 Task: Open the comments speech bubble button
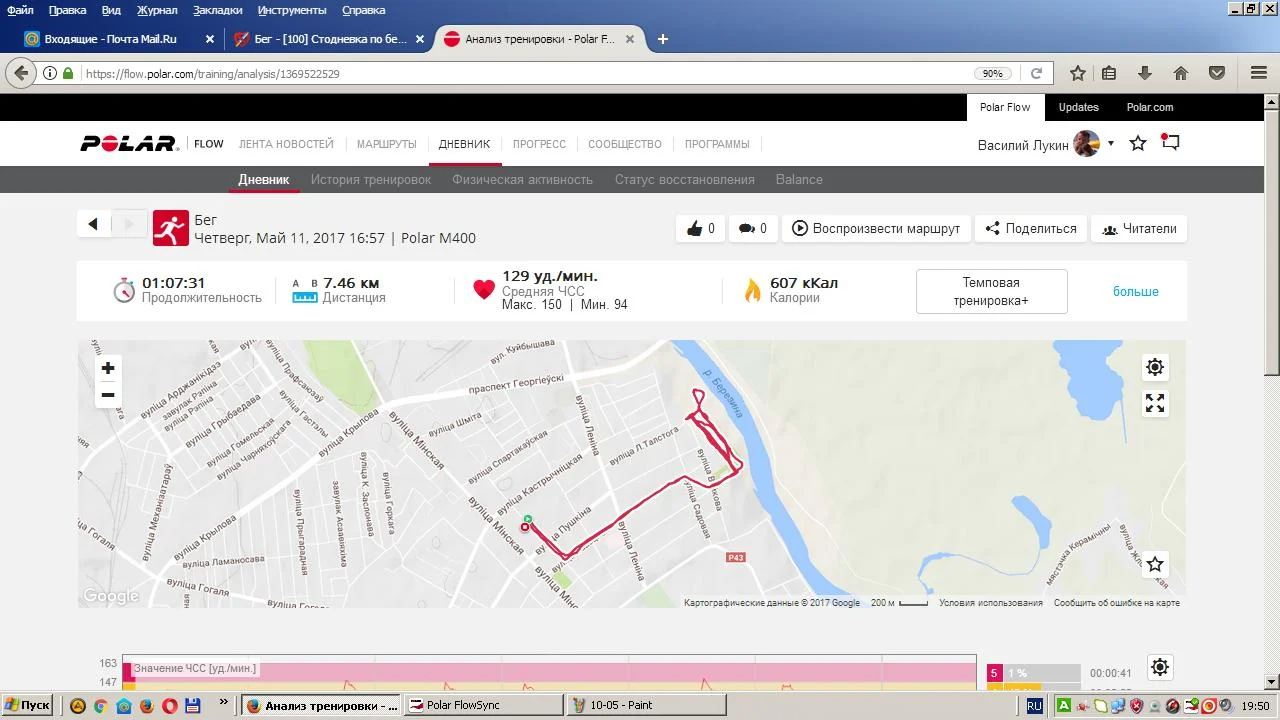[x=752, y=229]
